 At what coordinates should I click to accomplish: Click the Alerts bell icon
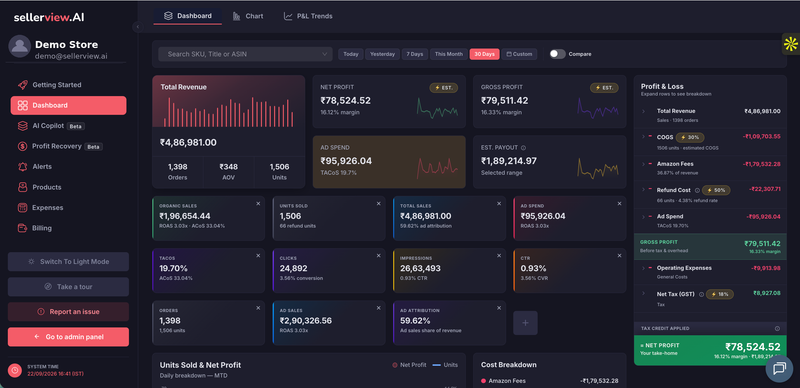point(22,166)
